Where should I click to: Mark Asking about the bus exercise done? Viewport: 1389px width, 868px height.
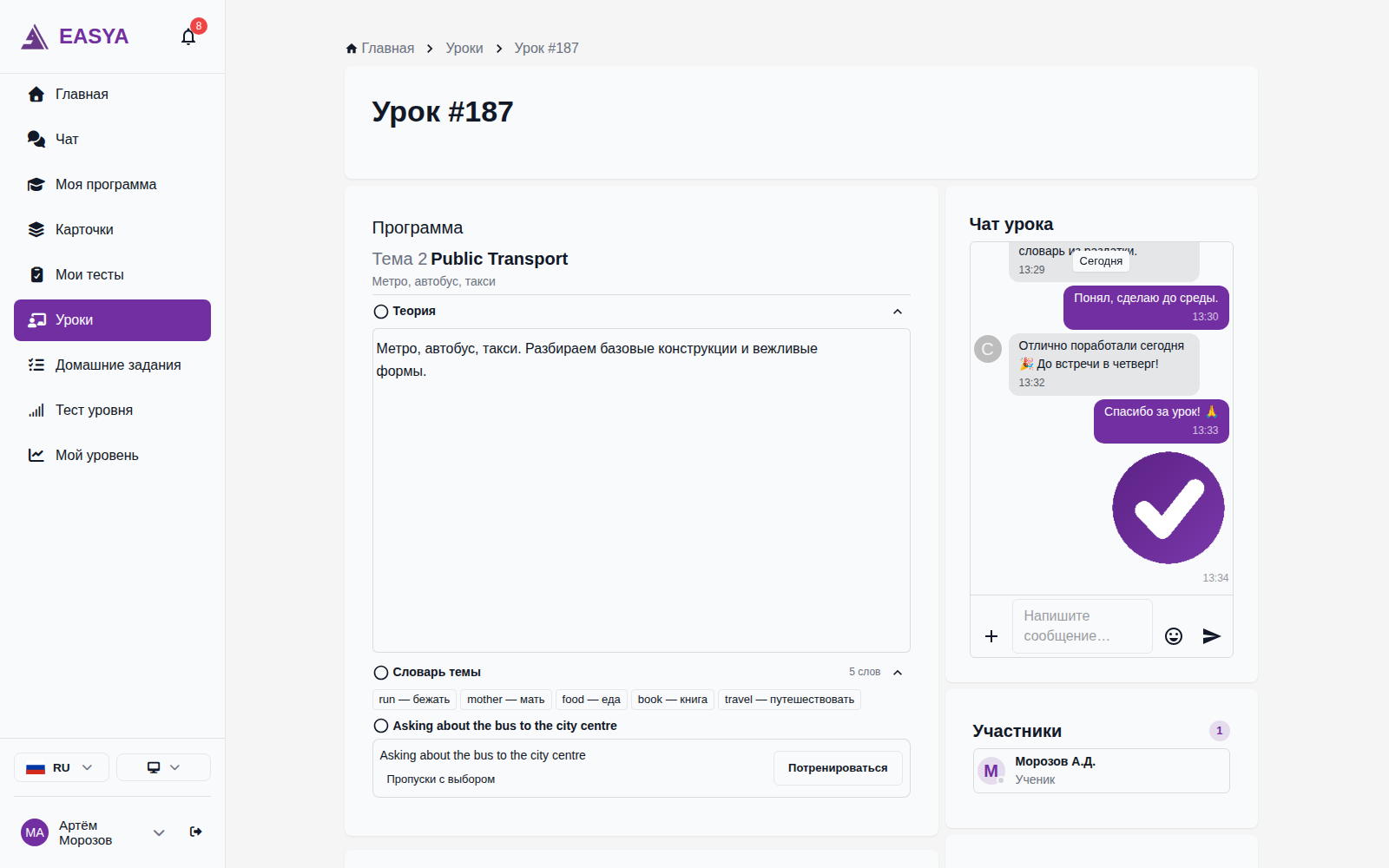pyautogui.click(x=380, y=727)
